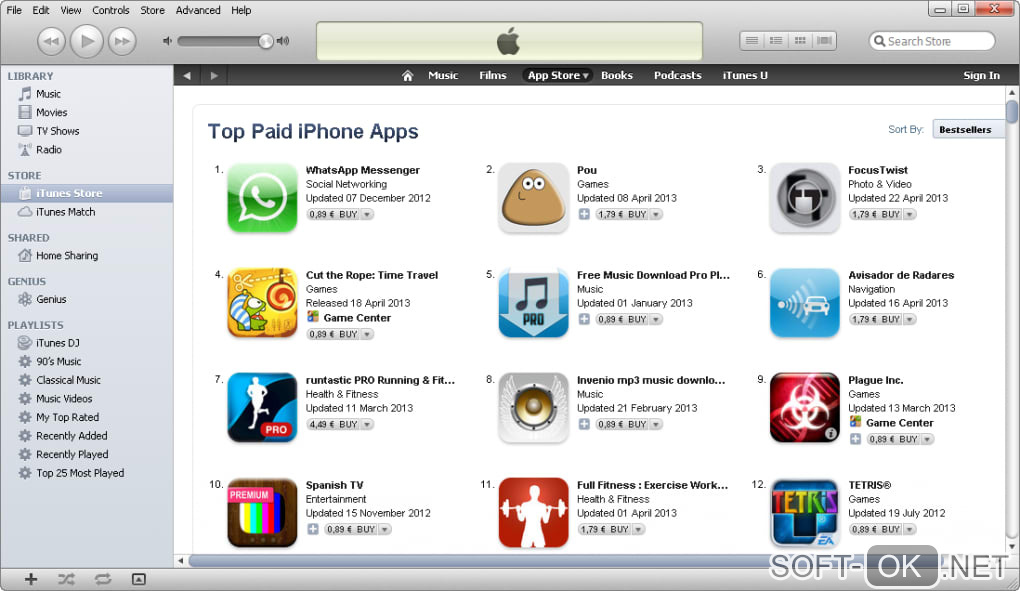
Task: Open the Advanced menu
Action: (198, 10)
